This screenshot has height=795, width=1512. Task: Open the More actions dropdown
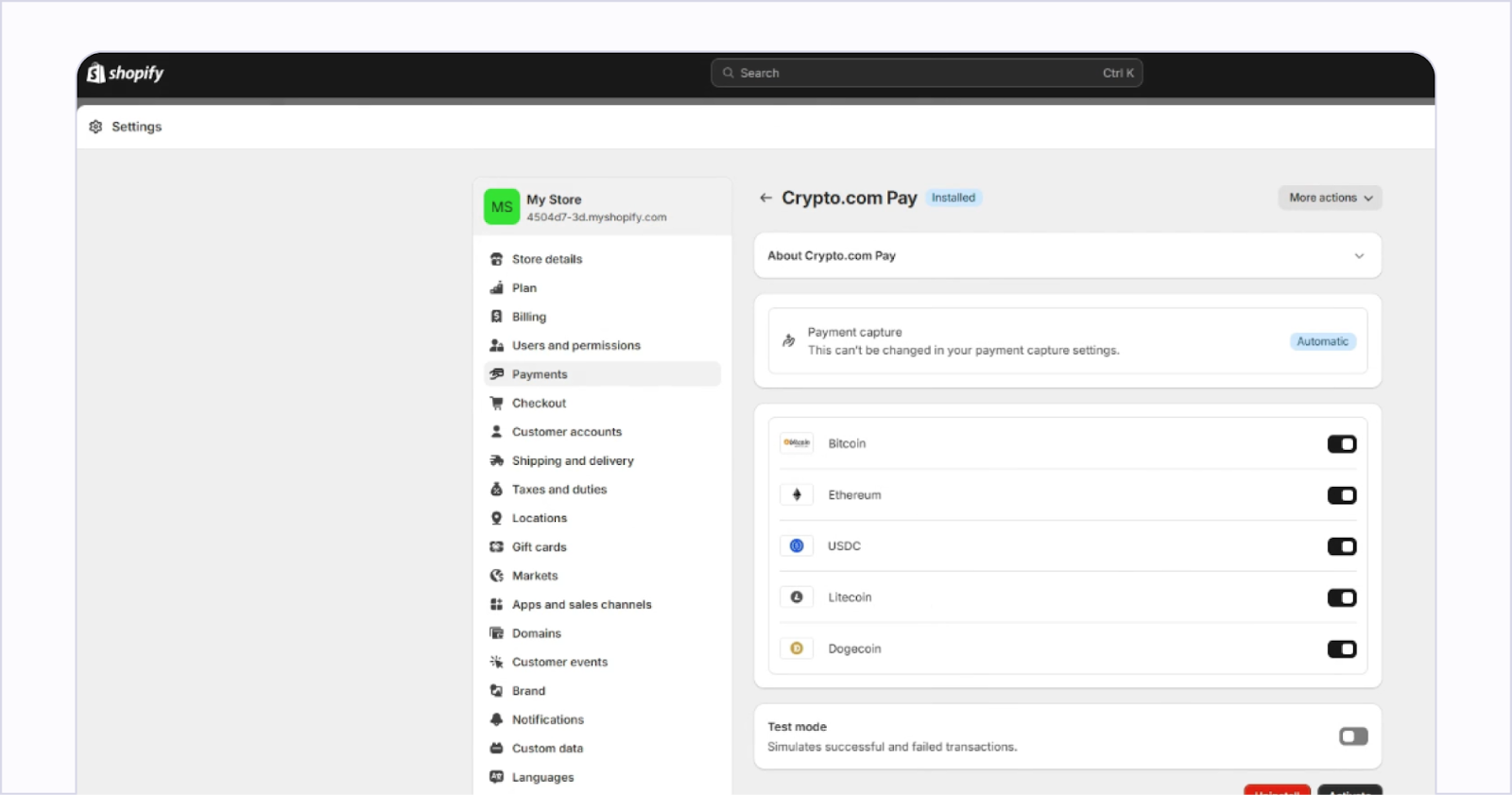point(1330,198)
